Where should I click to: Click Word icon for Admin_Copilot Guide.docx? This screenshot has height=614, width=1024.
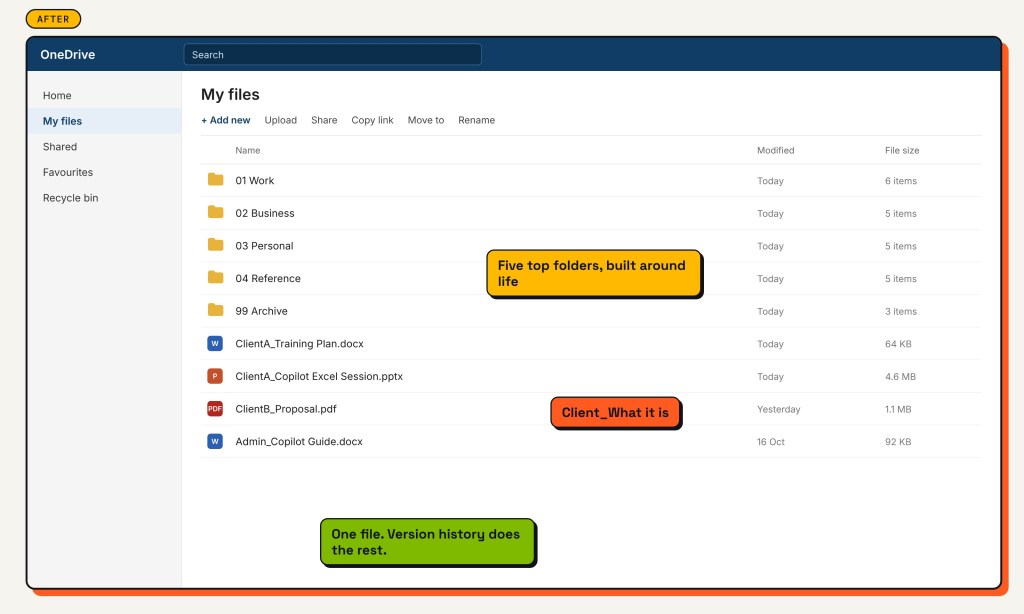click(215, 442)
